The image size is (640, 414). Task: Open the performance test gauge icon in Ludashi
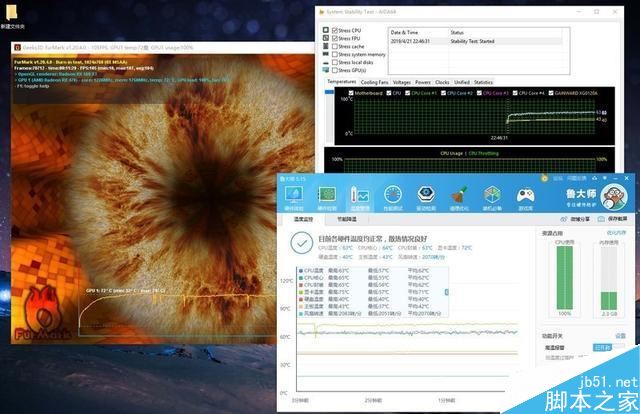[393, 195]
